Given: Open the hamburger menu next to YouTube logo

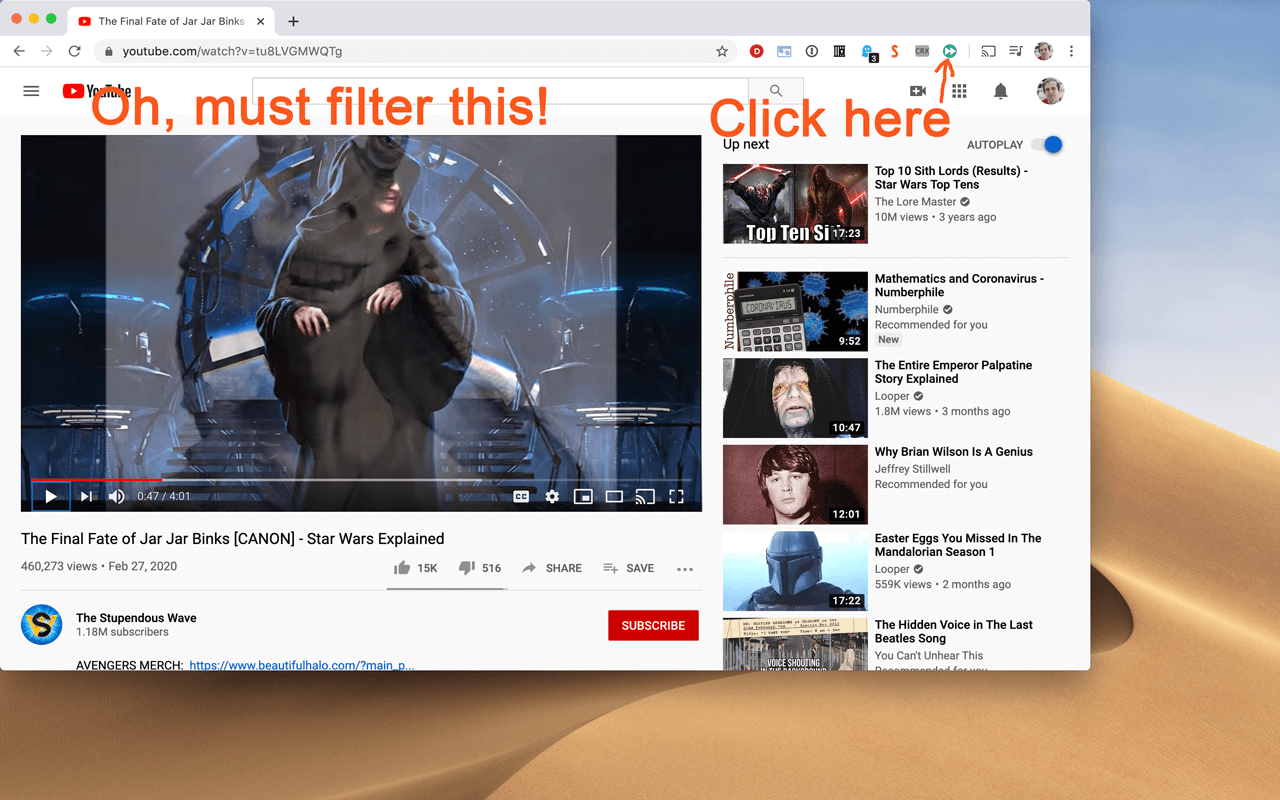Looking at the screenshot, I should pos(31,91).
